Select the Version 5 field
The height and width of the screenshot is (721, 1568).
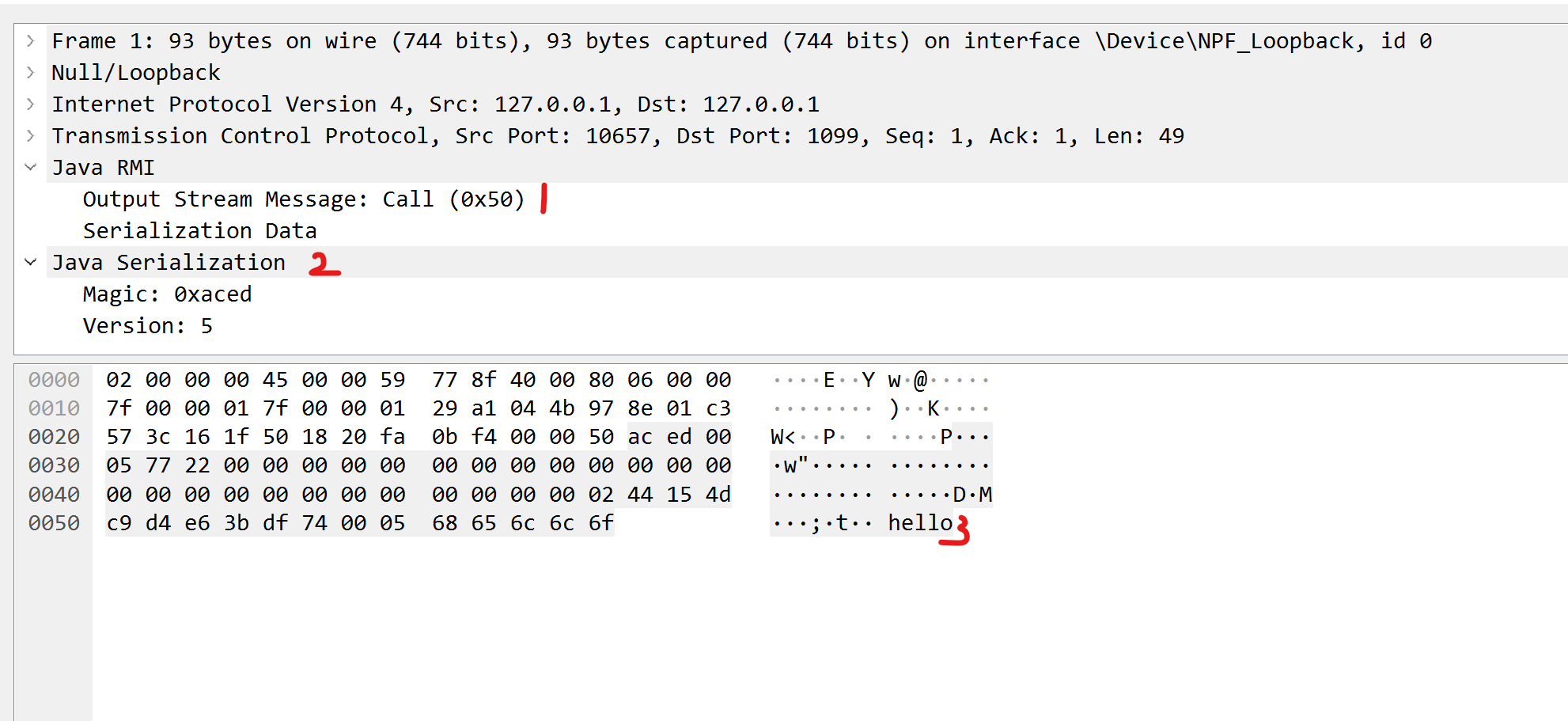click(x=147, y=326)
